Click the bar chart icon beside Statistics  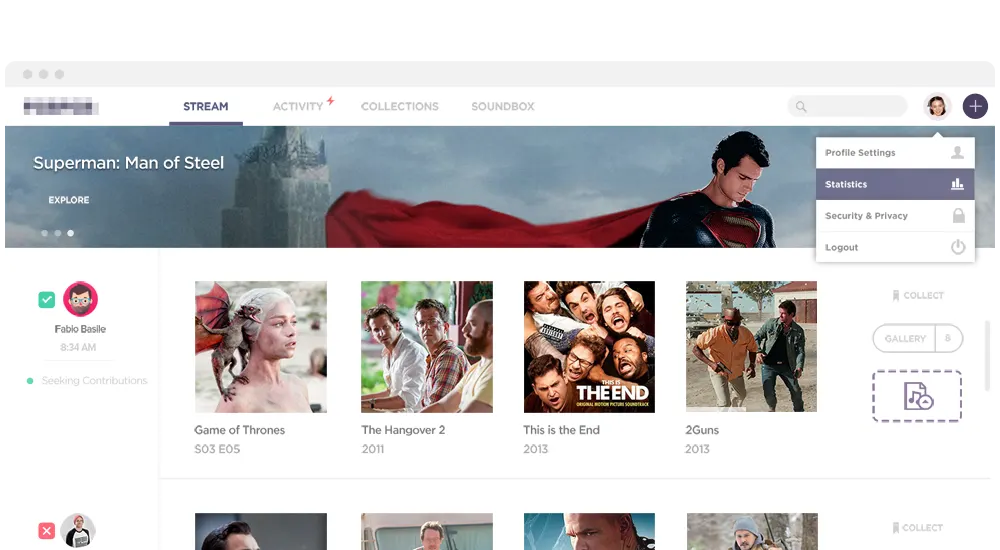(957, 184)
